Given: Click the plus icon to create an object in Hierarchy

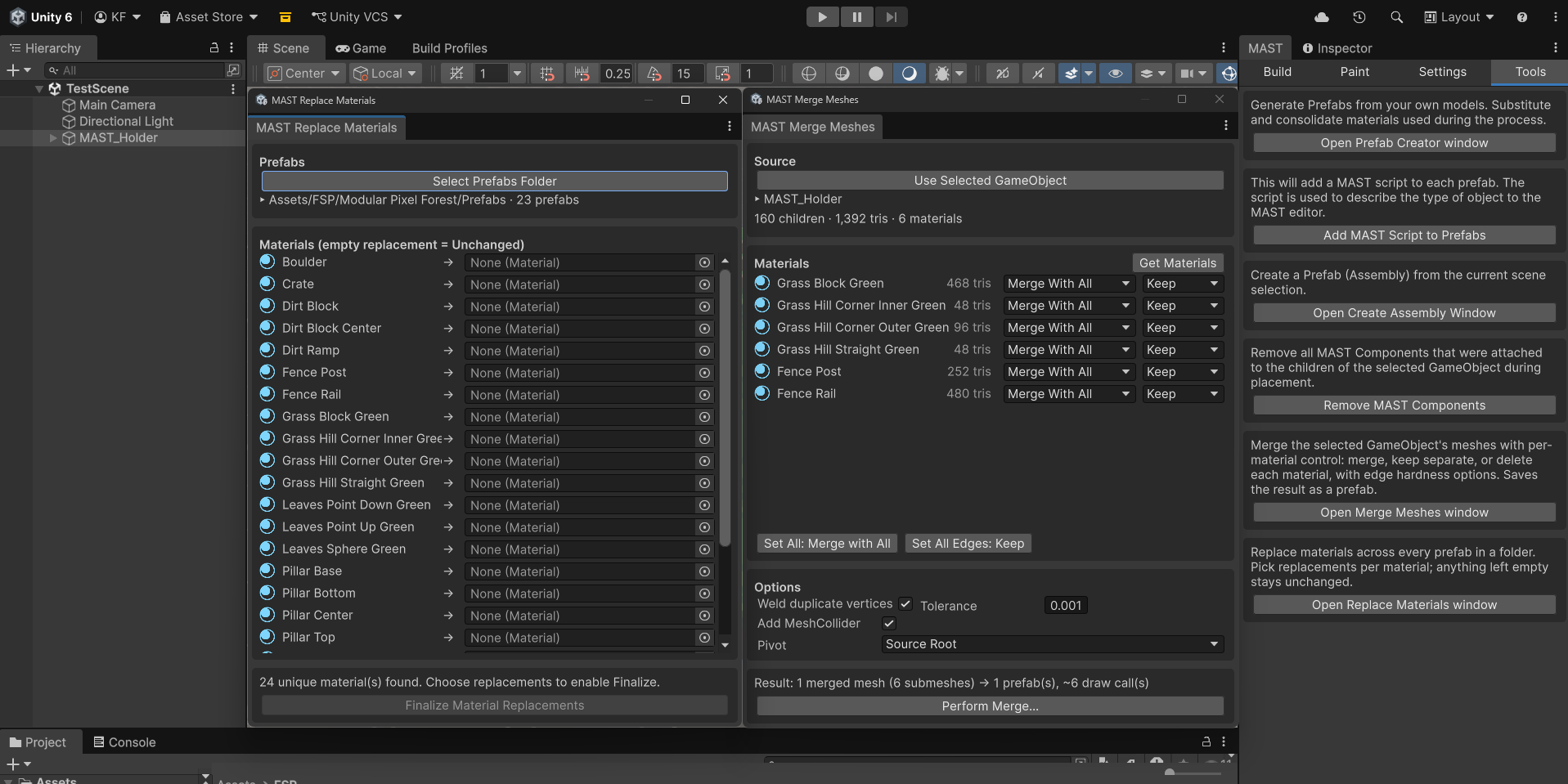Looking at the screenshot, I should point(13,70).
